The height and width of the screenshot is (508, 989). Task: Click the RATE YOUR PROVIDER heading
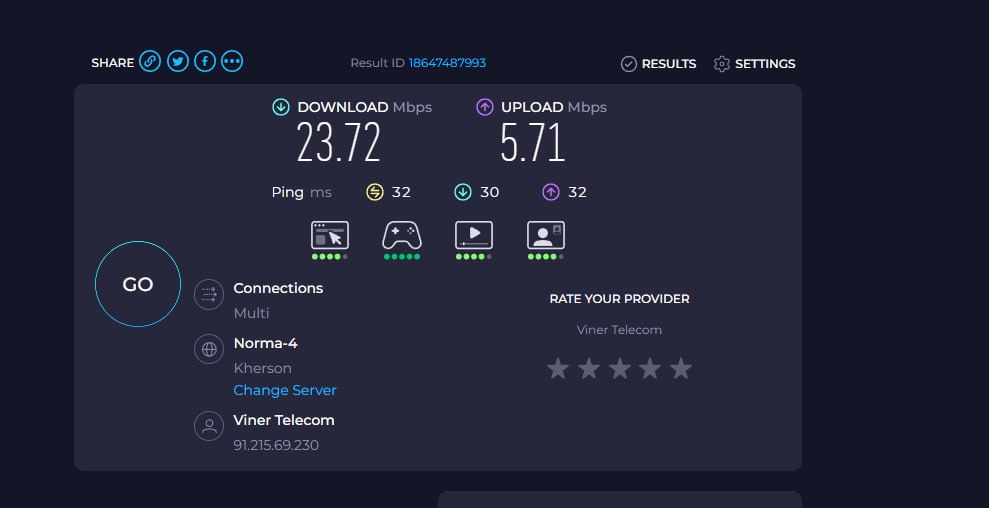pyautogui.click(x=619, y=298)
